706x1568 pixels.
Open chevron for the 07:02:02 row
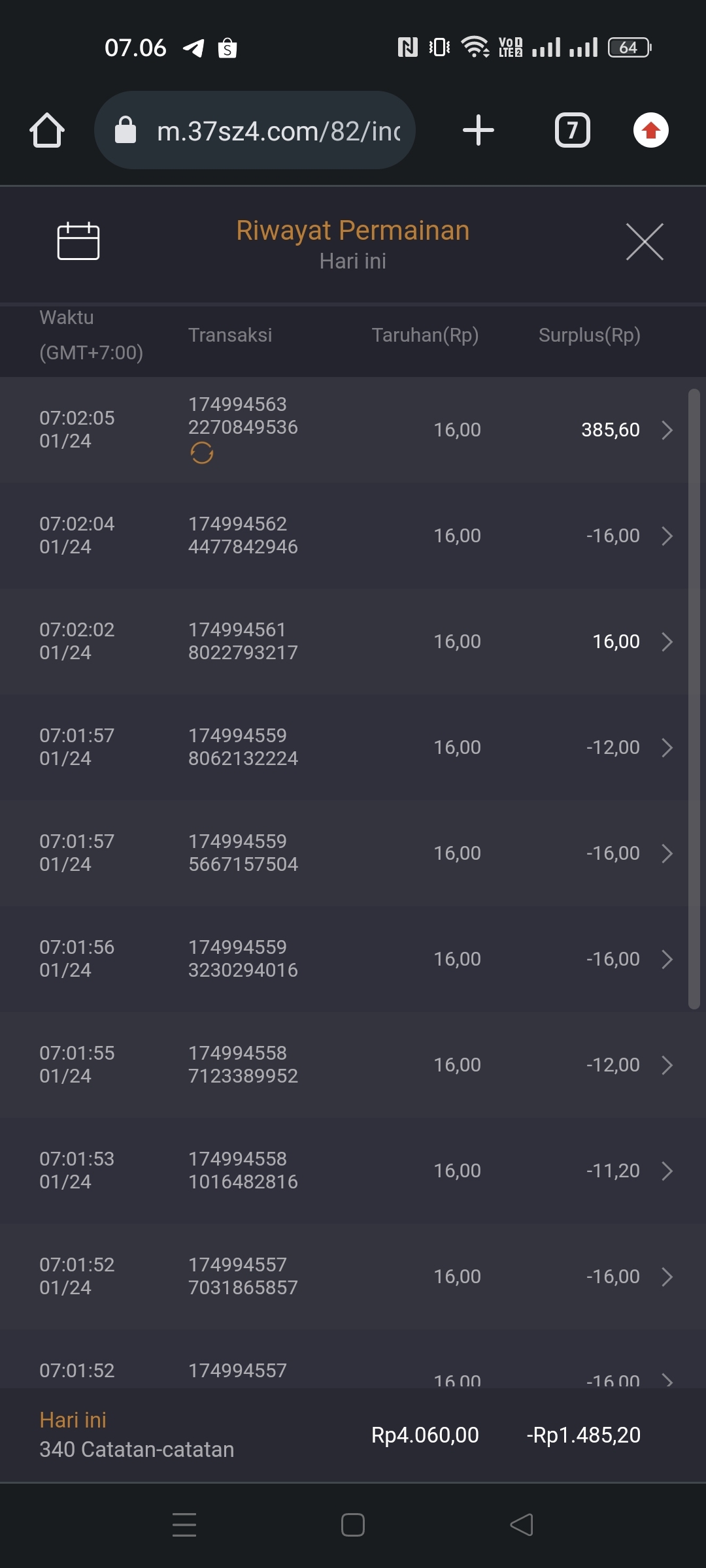coord(667,642)
